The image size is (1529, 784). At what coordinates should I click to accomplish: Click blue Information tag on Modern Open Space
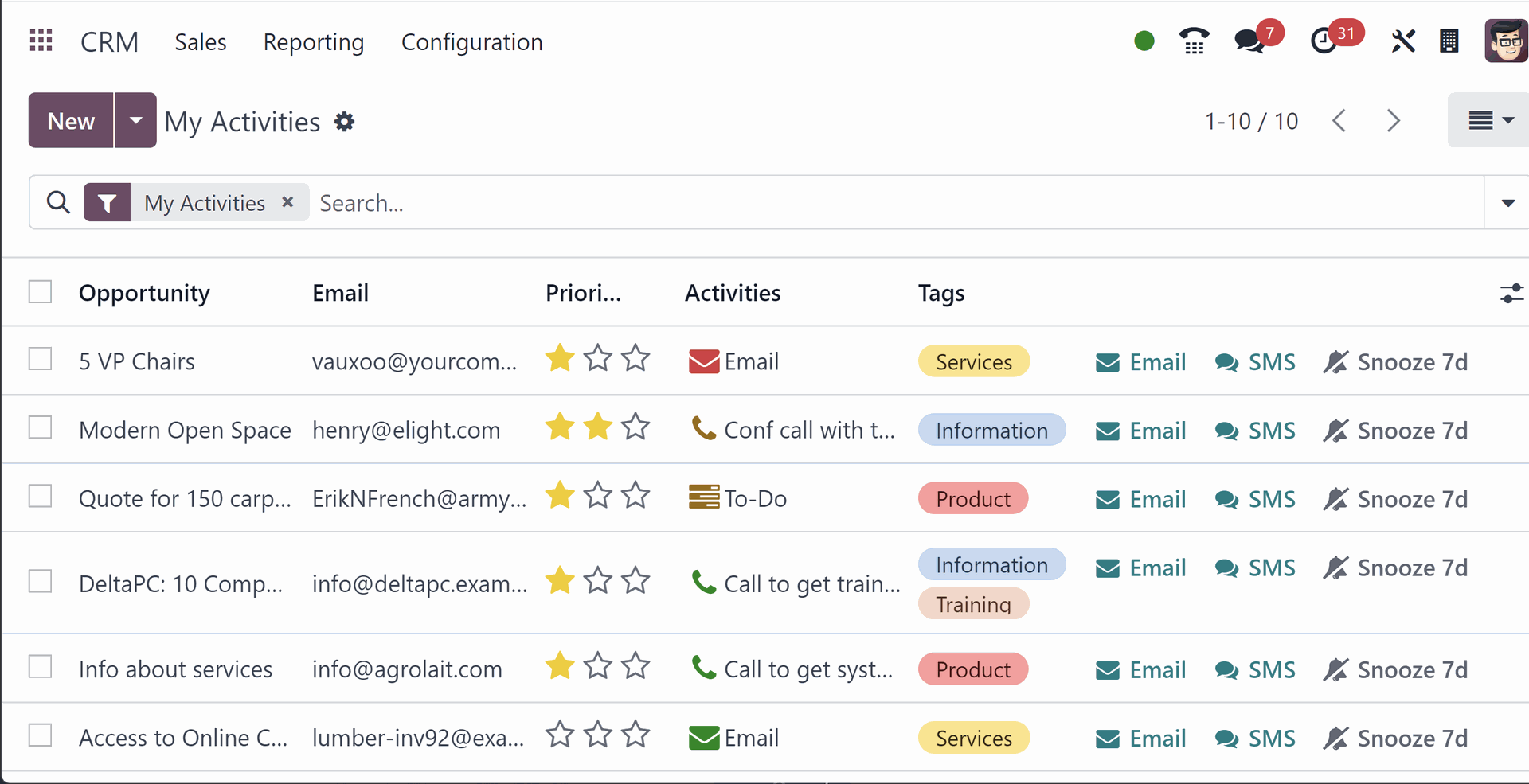coord(991,430)
